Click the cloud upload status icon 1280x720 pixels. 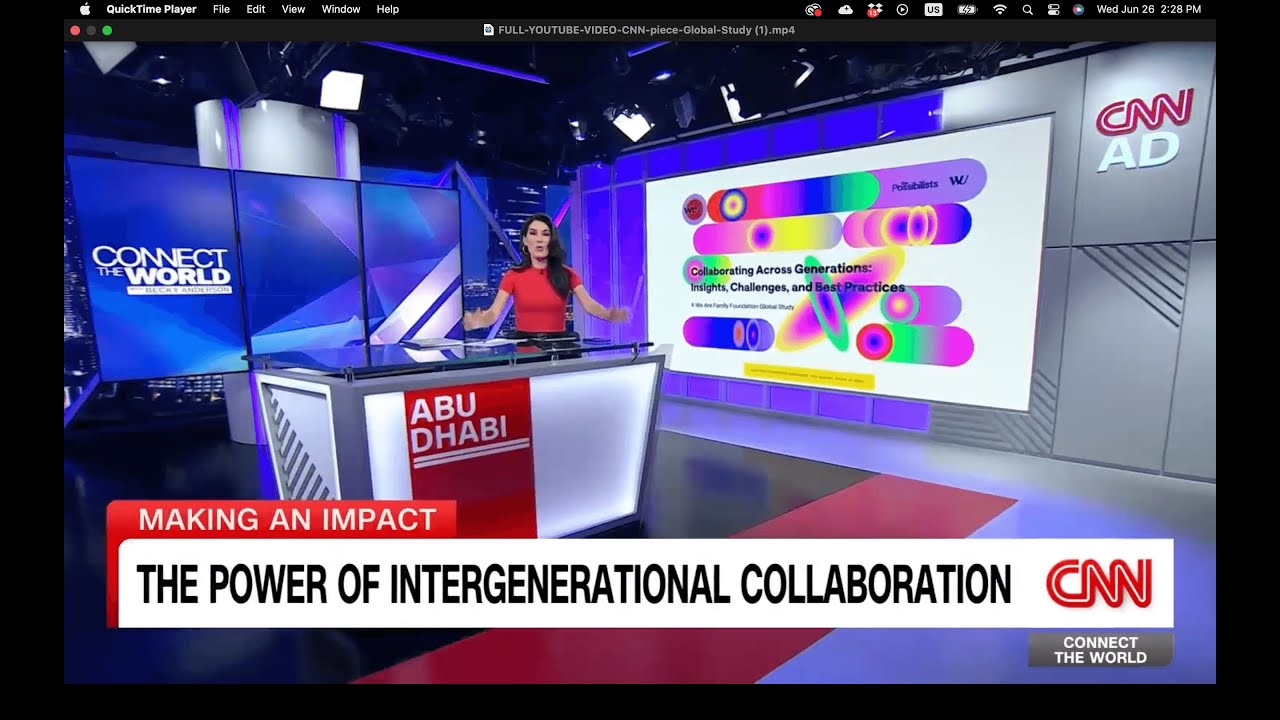(845, 9)
